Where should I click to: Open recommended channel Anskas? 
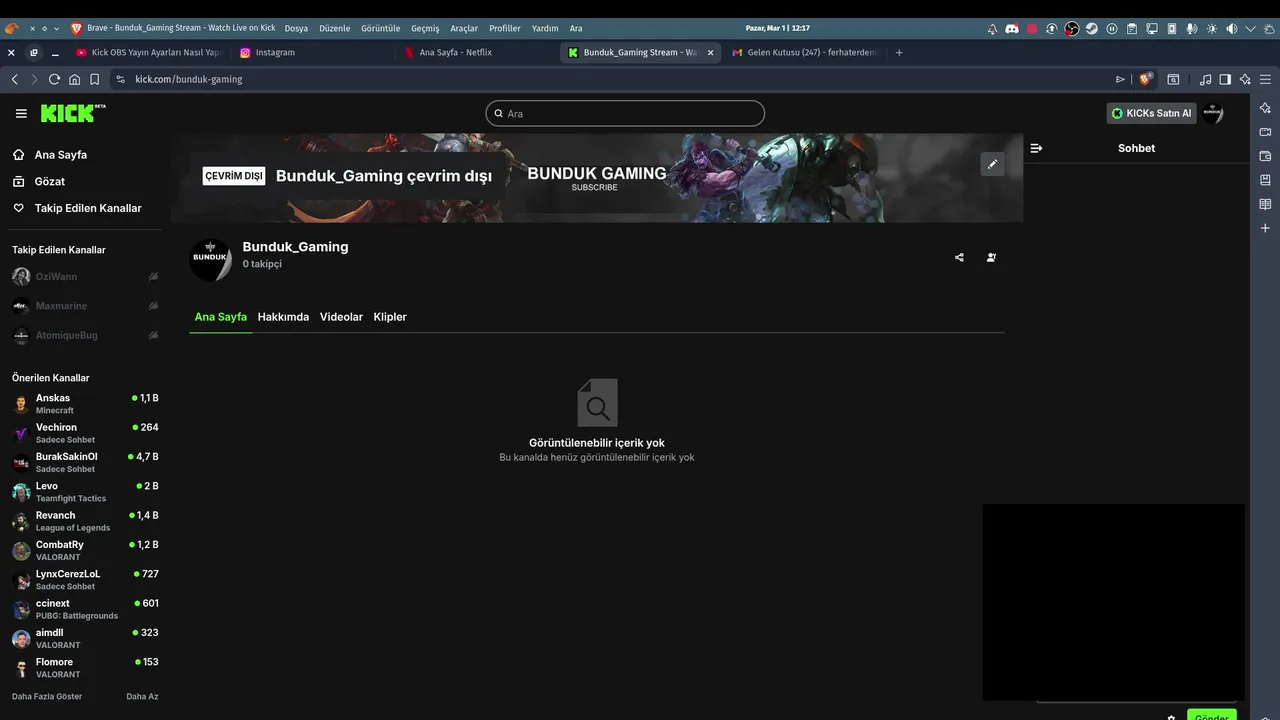(85, 404)
